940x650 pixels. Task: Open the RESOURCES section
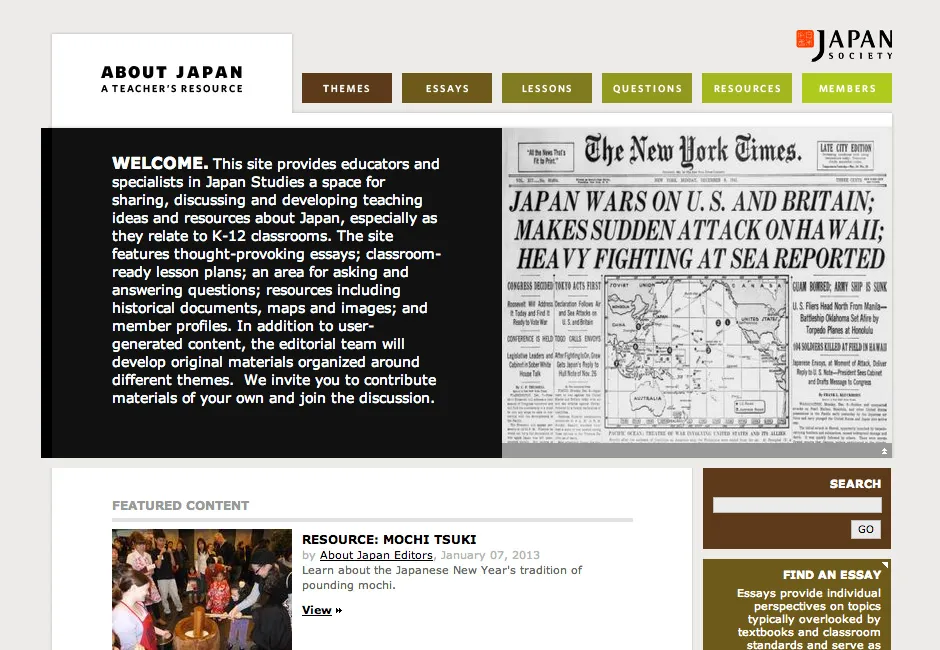746,88
